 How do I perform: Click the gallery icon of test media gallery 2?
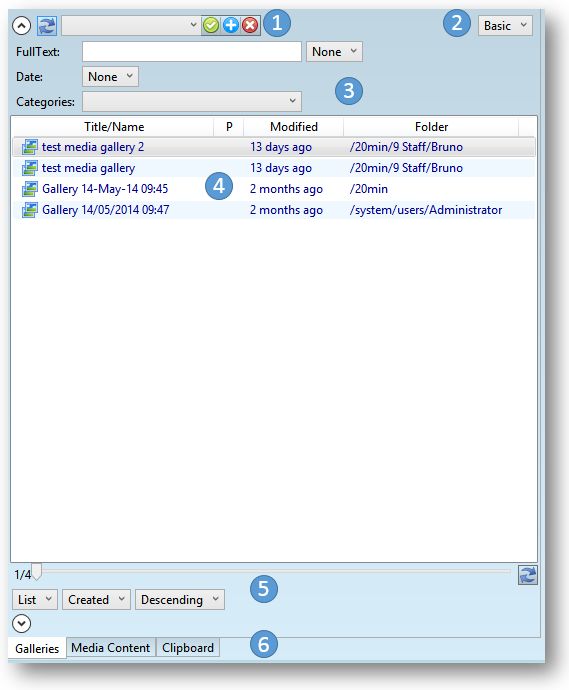(29, 147)
